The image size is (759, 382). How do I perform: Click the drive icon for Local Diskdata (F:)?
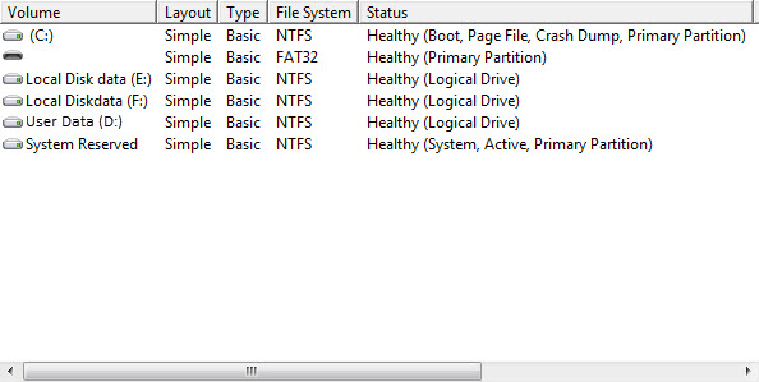tap(13, 101)
